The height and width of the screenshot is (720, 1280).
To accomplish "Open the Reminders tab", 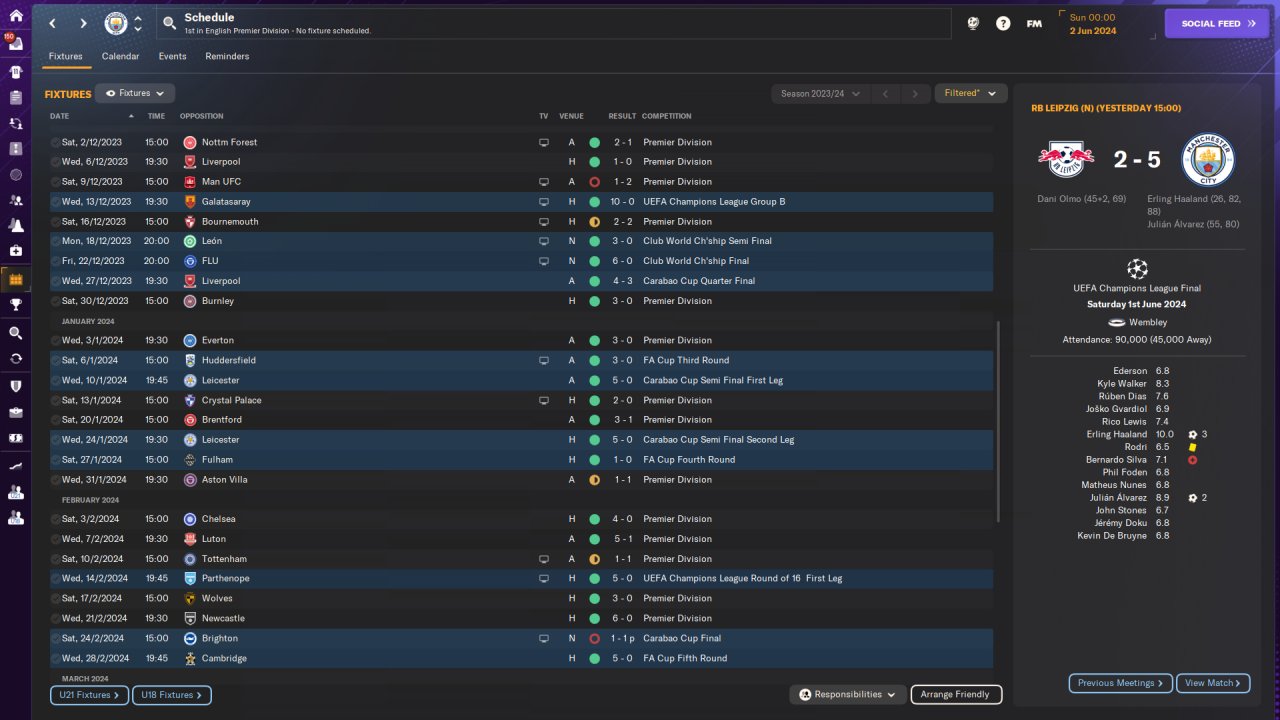I will tap(227, 57).
